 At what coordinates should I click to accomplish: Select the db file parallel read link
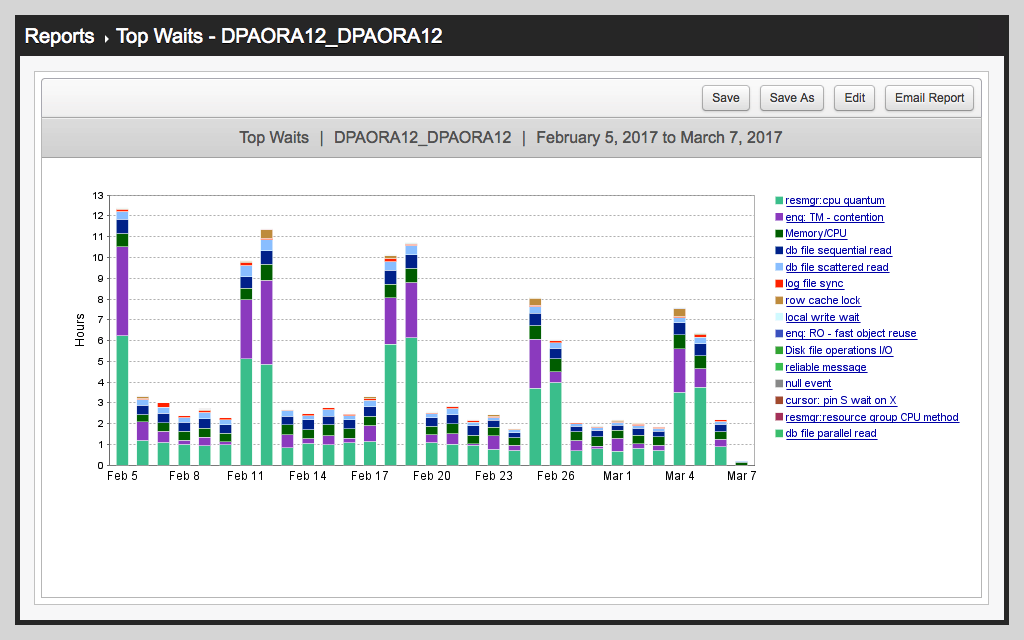(x=830, y=434)
